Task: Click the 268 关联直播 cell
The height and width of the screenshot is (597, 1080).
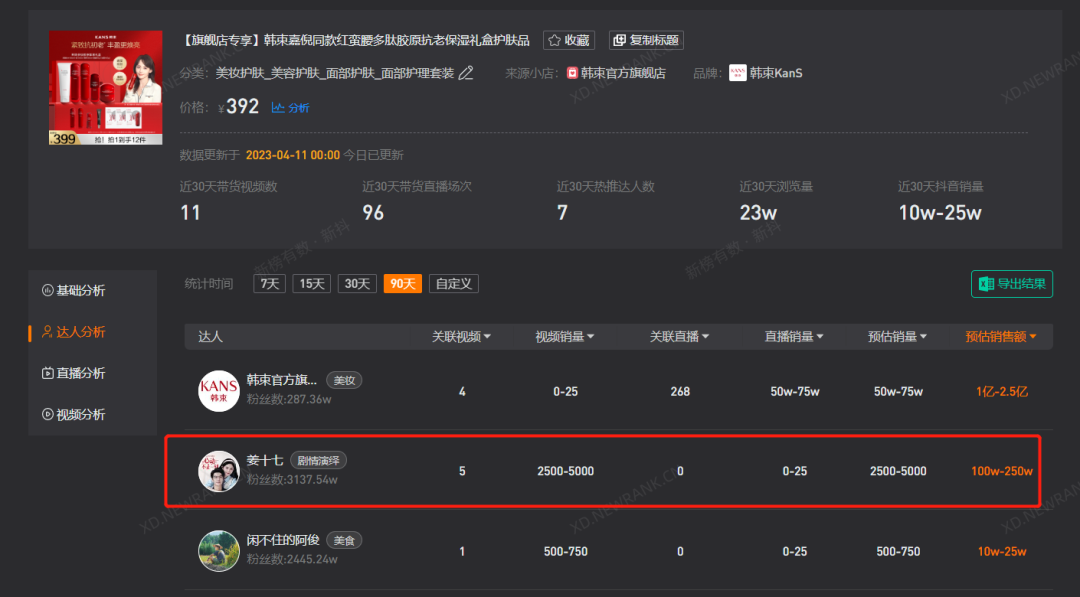Action: point(680,391)
